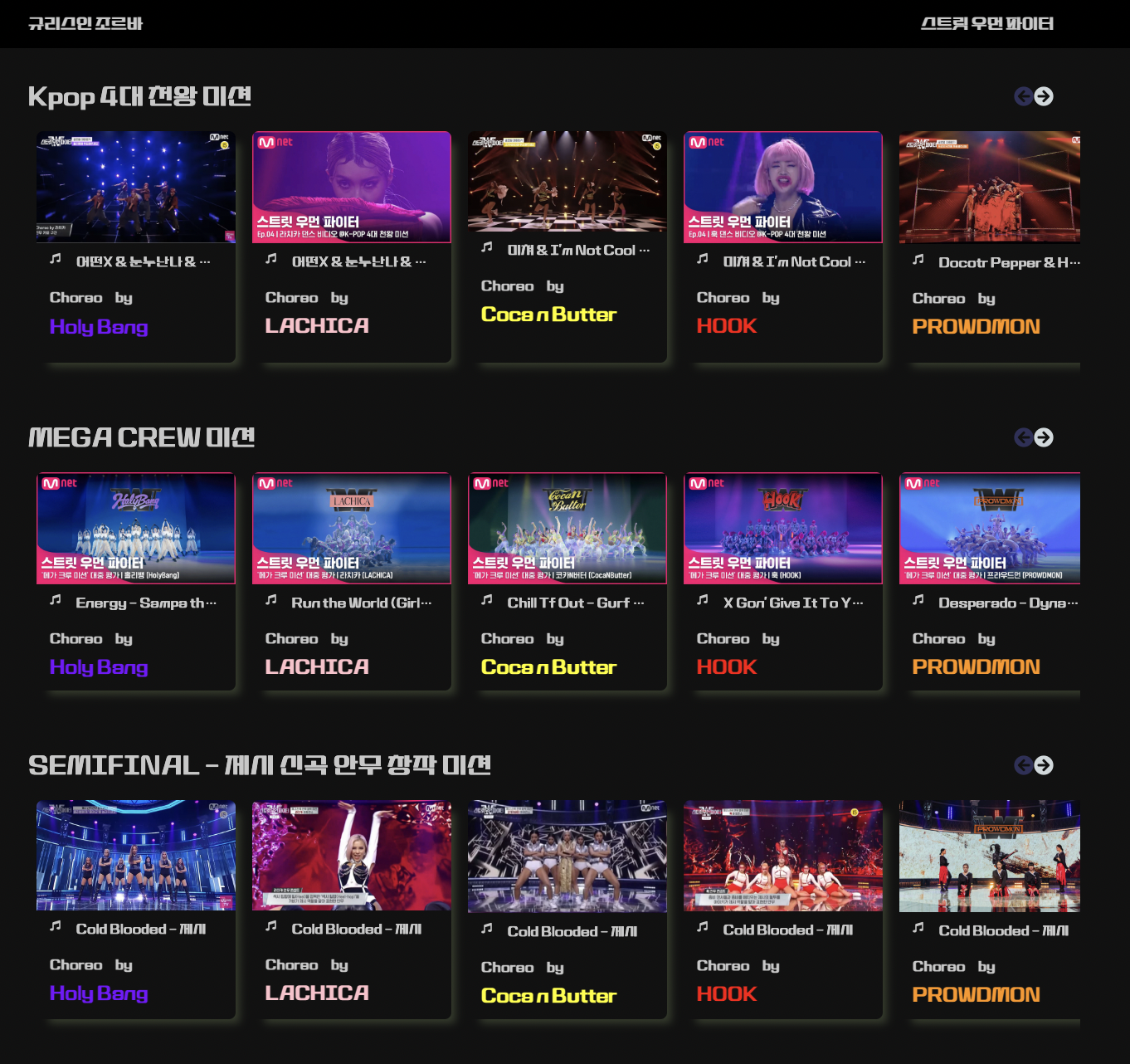Screen dimensions: 1130x1064
Task: Click HOOK crew name in semifinal card
Action: coord(727,993)
